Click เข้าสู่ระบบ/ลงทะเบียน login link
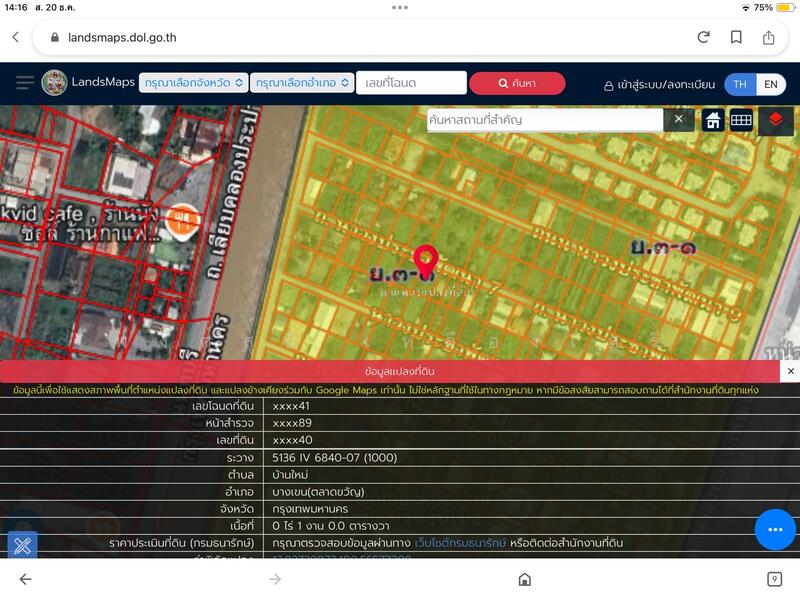Viewport: 800px width, 600px height. point(660,85)
